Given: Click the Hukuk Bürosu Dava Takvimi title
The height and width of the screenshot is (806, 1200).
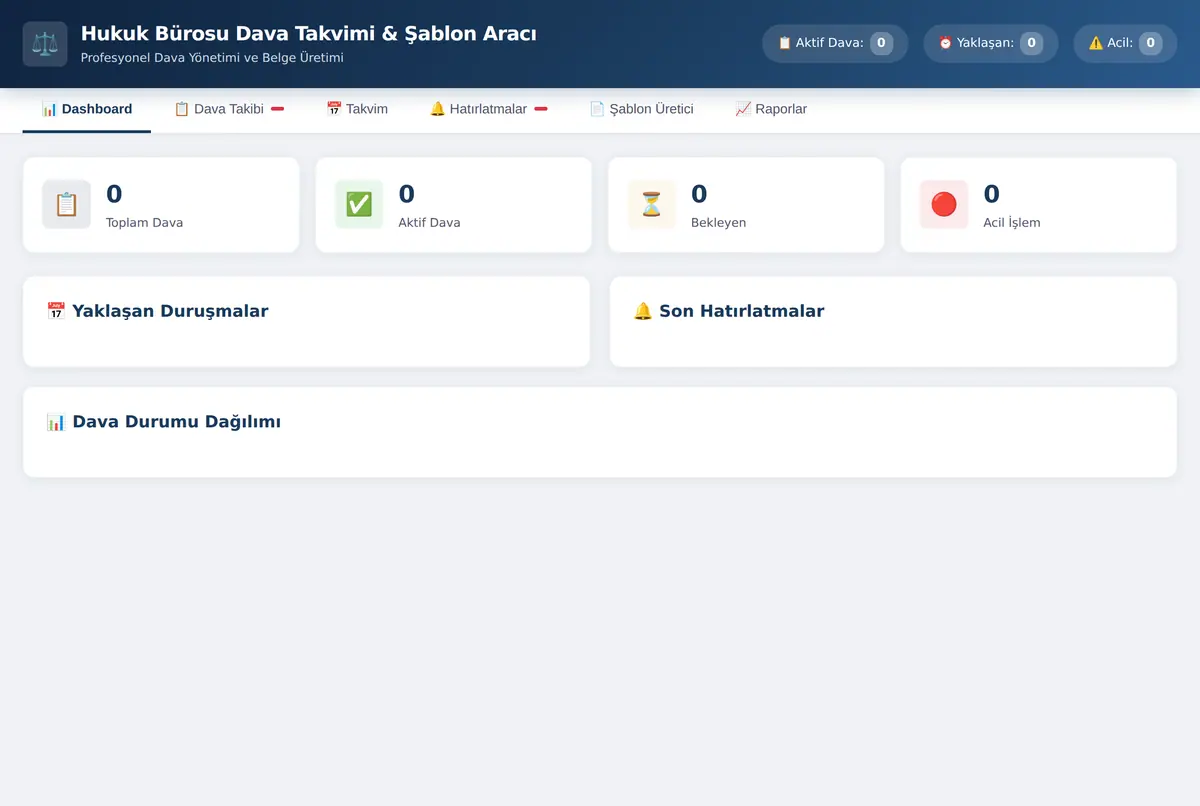Looking at the screenshot, I should 308,34.
